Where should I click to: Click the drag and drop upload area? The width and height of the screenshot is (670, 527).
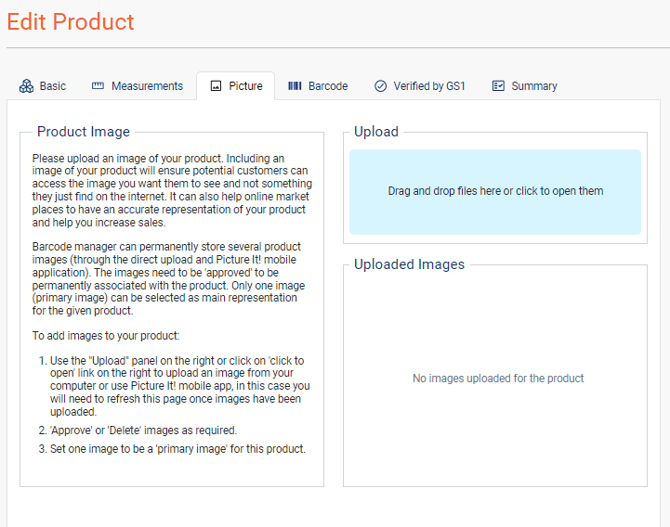[495, 191]
